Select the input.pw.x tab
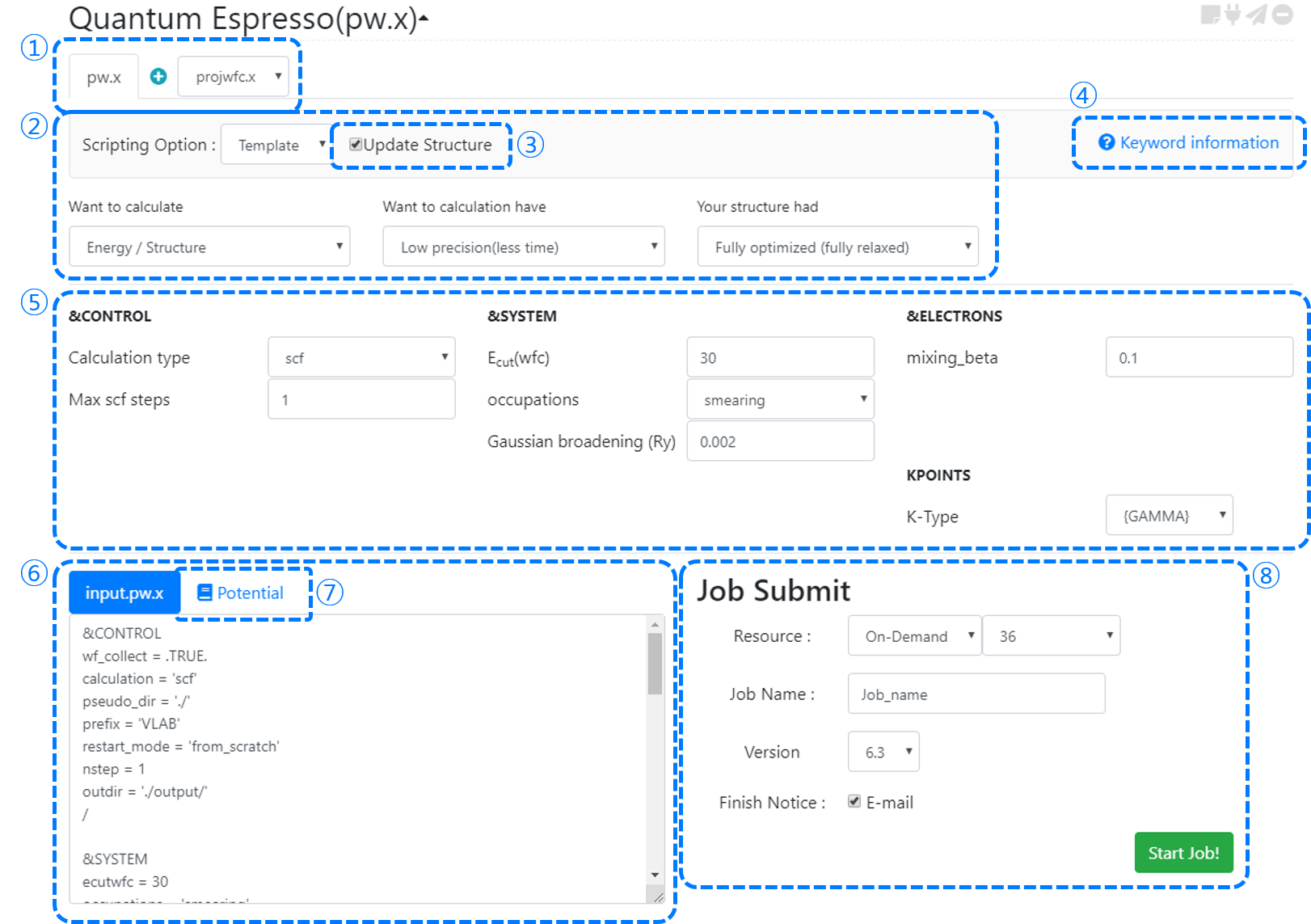 pos(124,593)
